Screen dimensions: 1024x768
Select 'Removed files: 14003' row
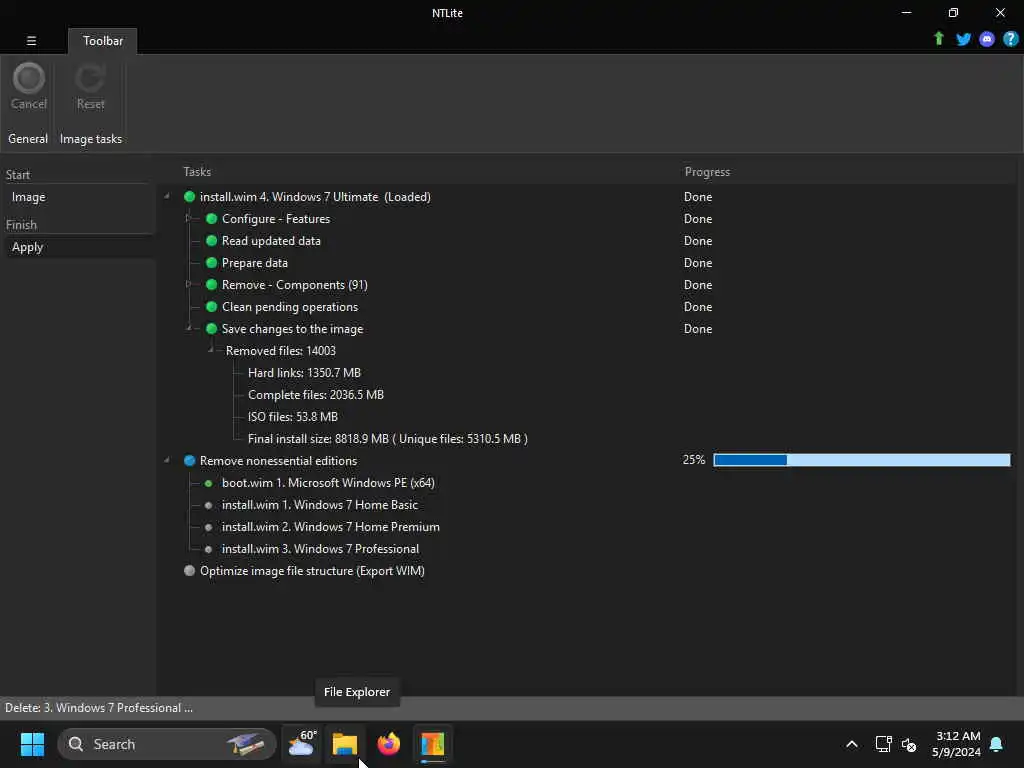[x=281, y=351]
